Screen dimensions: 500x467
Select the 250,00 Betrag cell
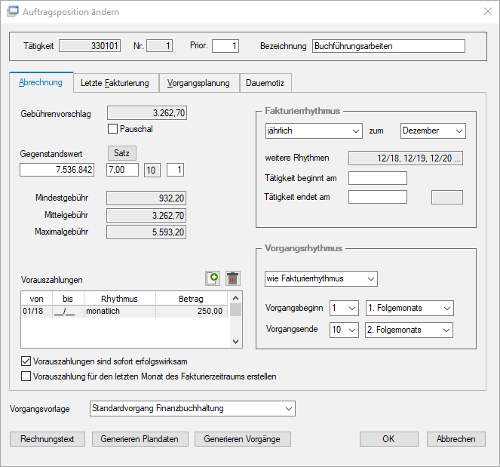point(192,311)
